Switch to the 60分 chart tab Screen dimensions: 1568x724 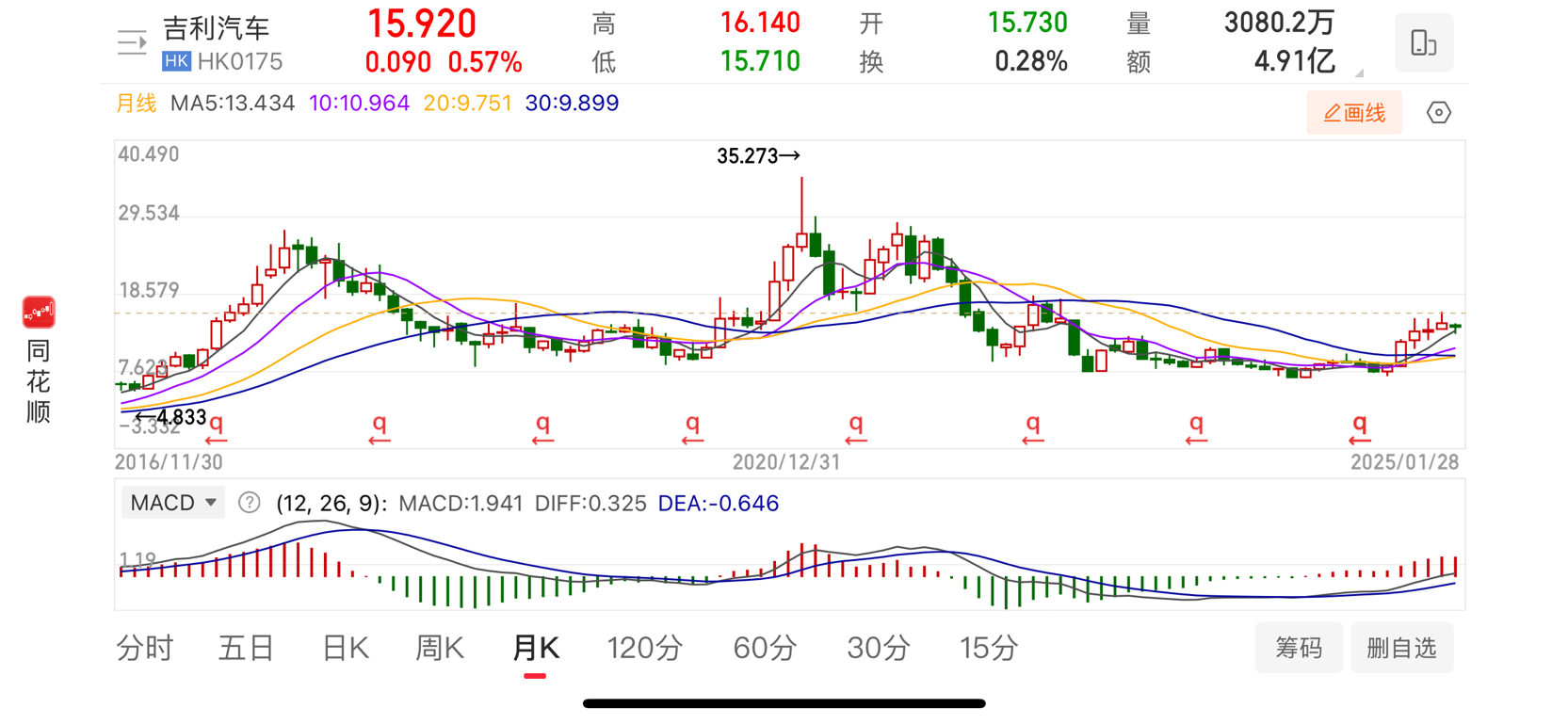pos(765,648)
